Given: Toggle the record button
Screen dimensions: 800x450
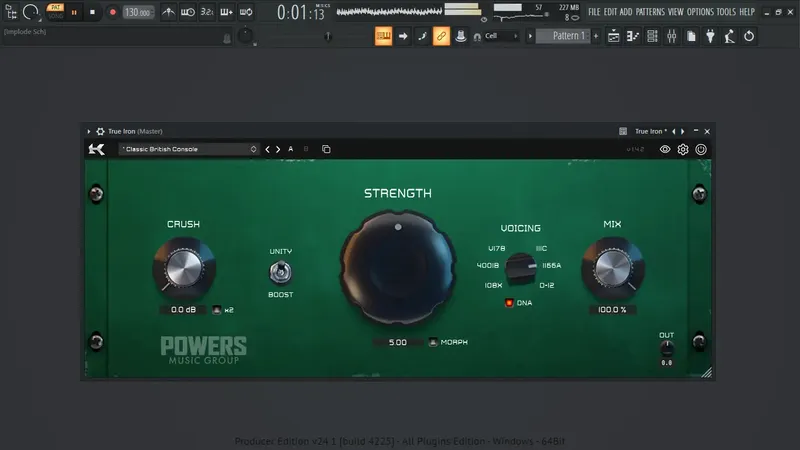Looking at the screenshot, I should coord(112,12).
